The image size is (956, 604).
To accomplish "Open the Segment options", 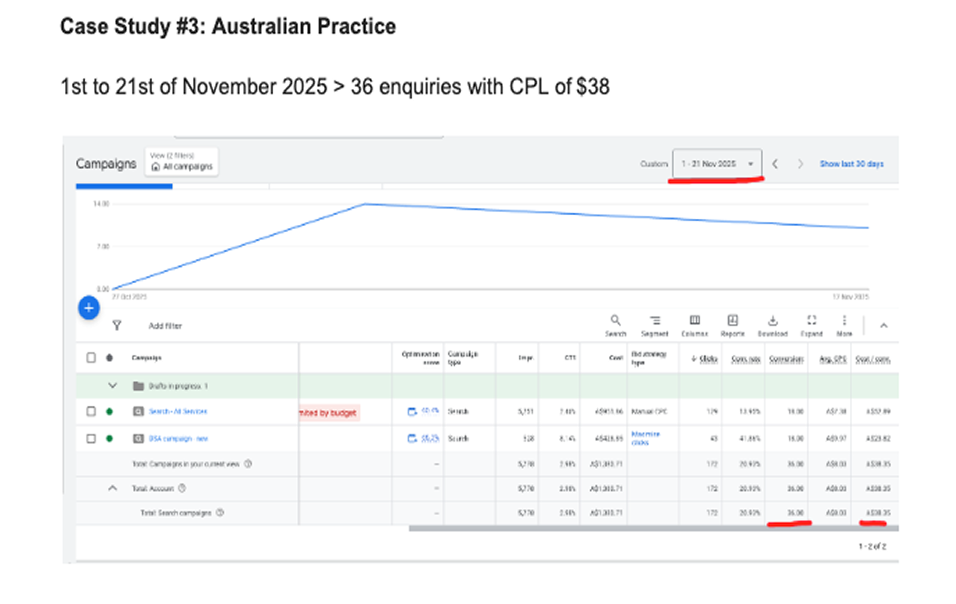I will pos(655,325).
